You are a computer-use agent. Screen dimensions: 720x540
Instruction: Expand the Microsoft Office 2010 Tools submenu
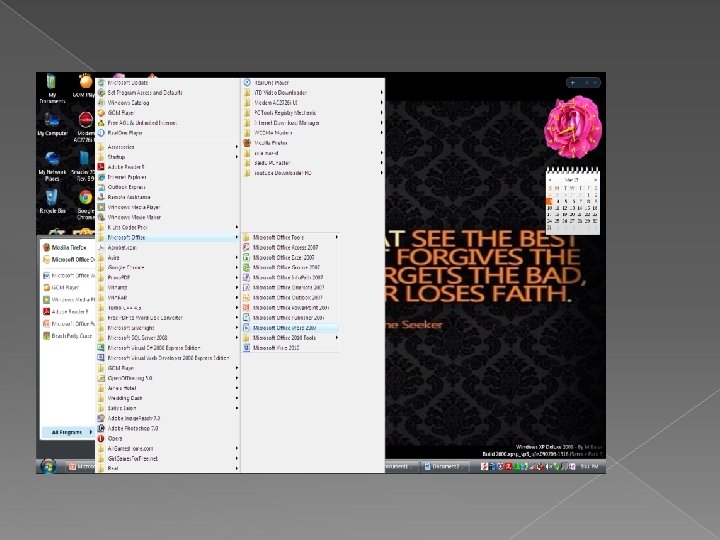click(x=290, y=338)
